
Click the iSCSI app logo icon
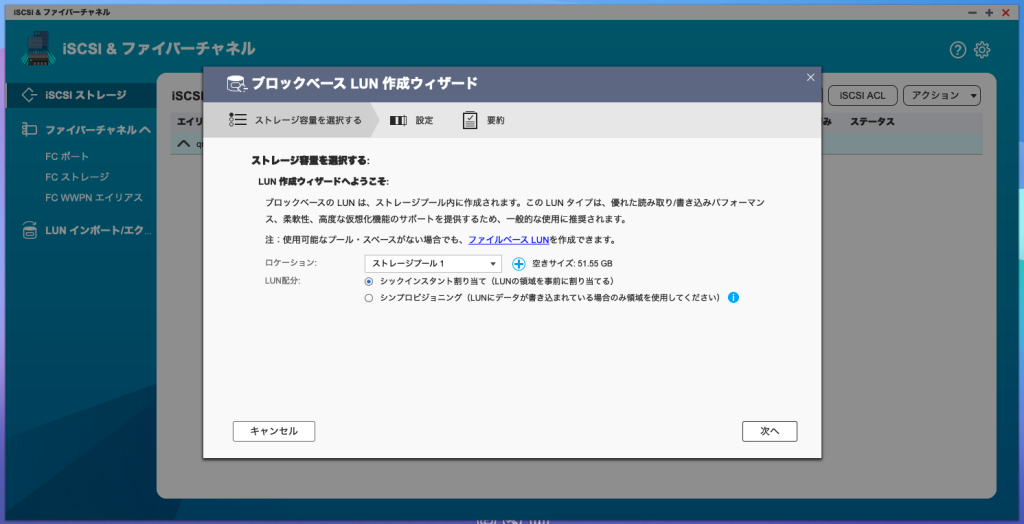(36, 48)
